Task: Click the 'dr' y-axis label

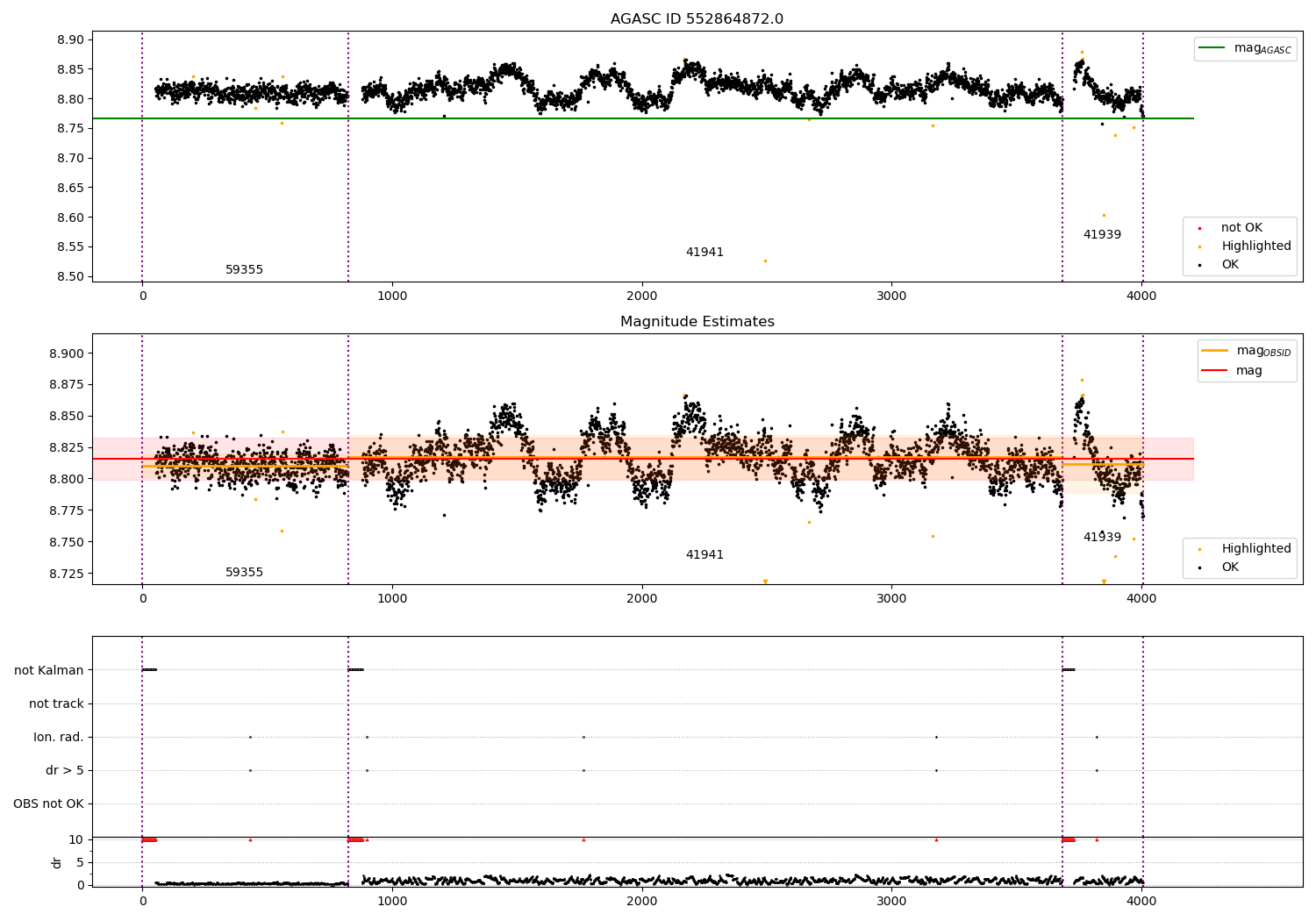Action: 57,862
